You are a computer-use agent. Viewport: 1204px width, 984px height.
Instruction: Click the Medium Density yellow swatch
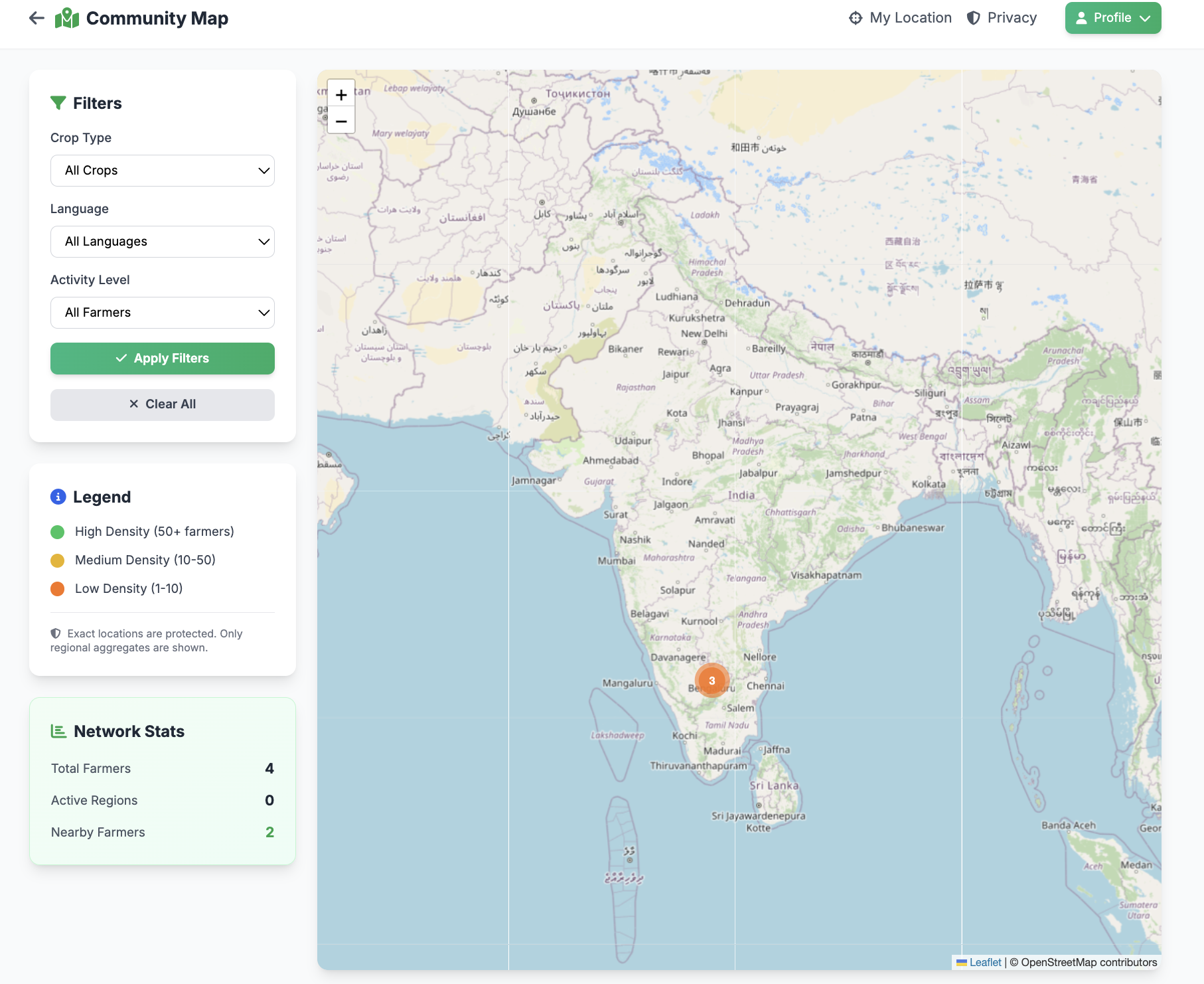58,560
